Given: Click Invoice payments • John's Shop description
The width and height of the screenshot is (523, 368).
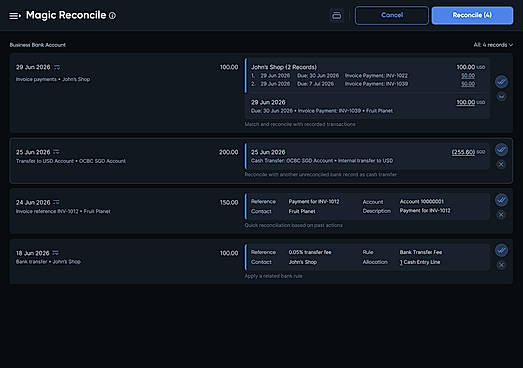Looking at the screenshot, I should 53,79.
